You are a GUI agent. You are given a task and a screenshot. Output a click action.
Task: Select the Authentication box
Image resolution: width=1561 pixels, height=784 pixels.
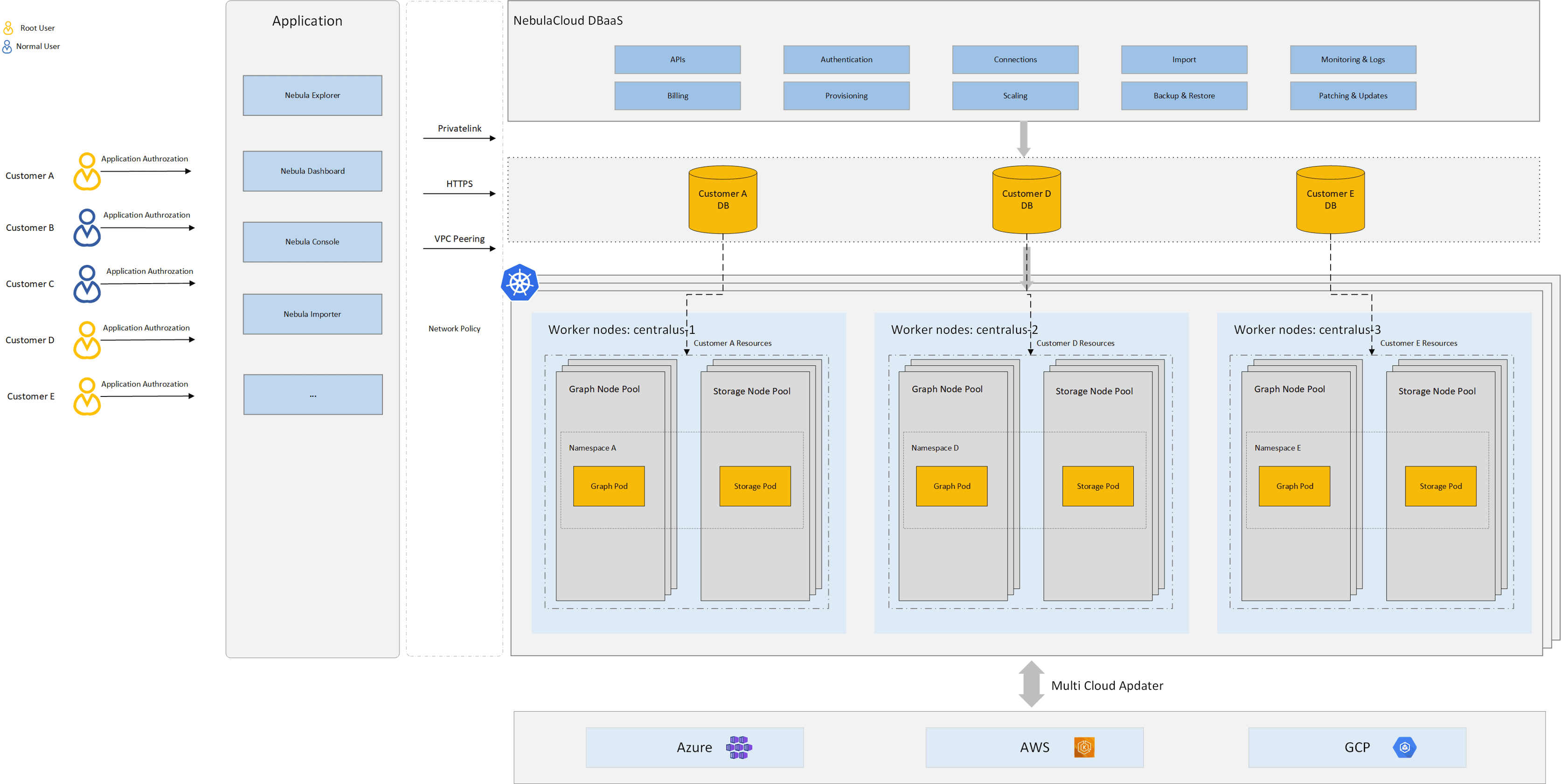[x=846, y=60]
